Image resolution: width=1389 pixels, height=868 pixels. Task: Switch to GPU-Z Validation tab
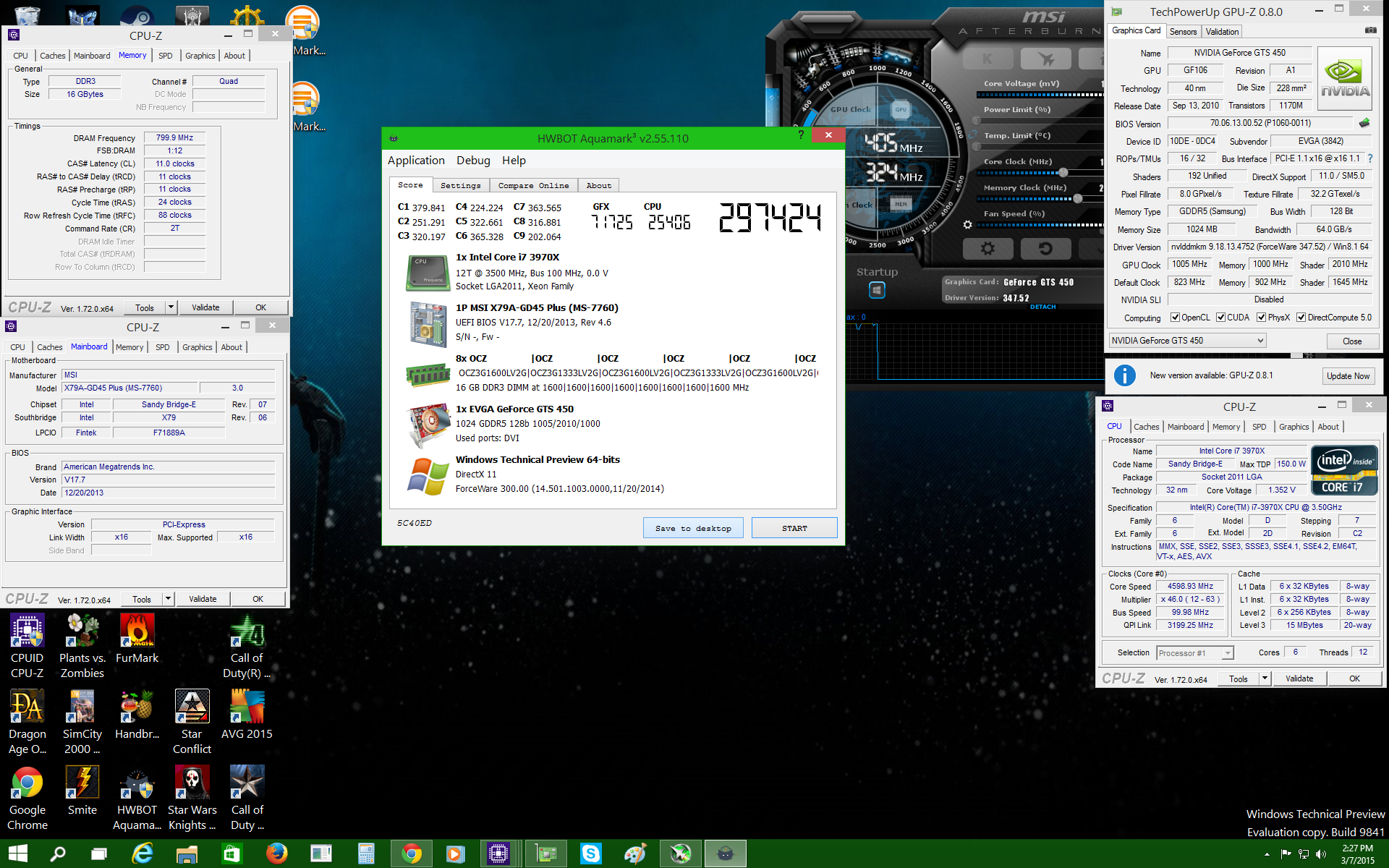1222,32
